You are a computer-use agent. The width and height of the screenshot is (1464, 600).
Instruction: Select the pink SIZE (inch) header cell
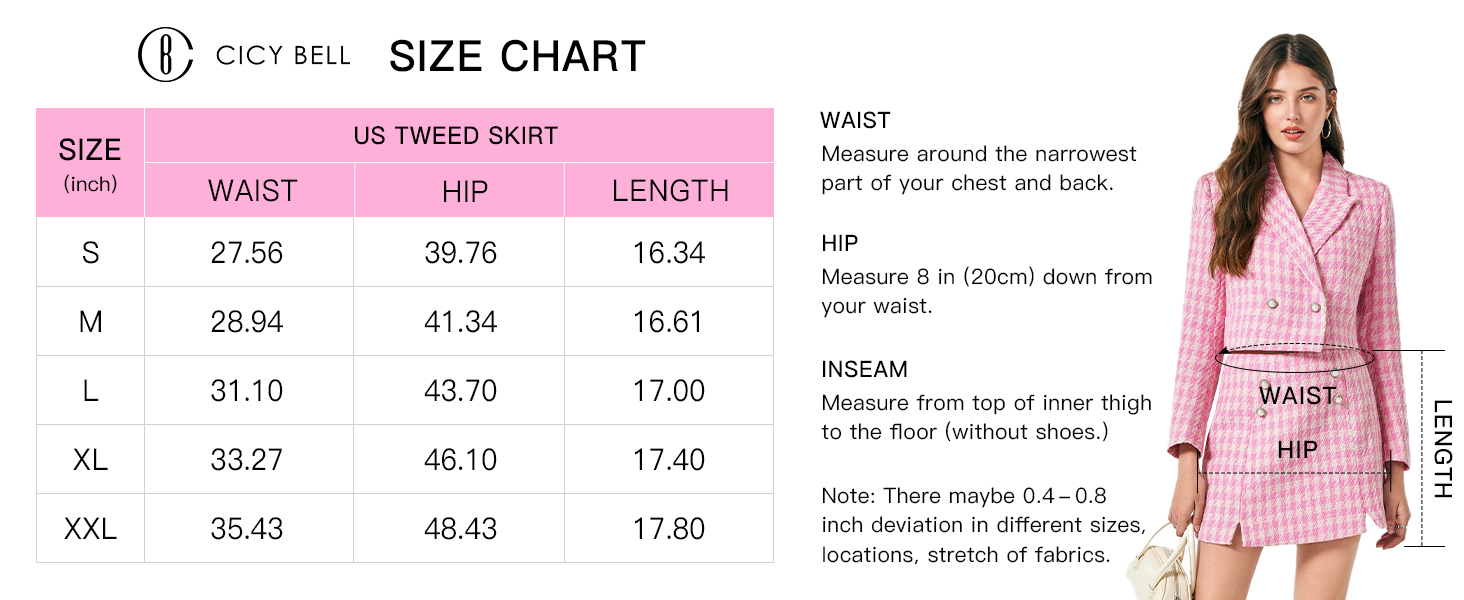(90, 163)
